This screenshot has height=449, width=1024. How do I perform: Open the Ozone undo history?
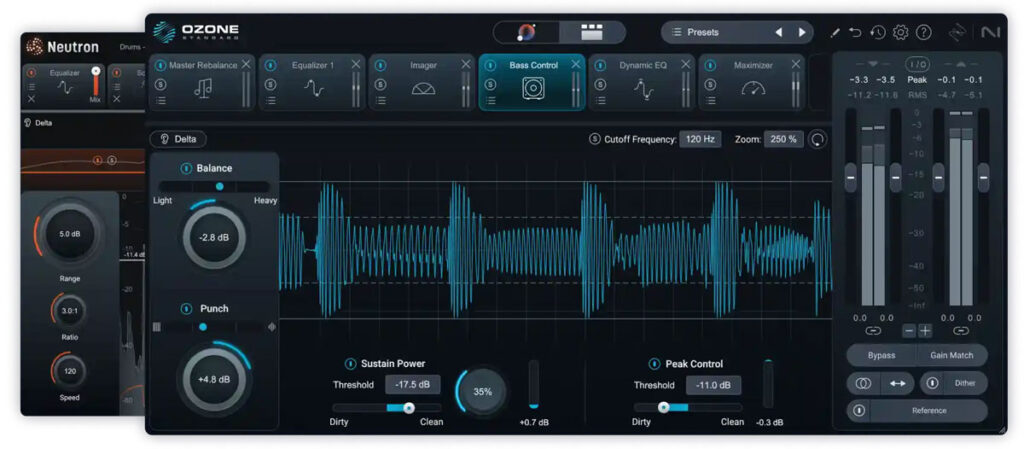[x=878, y=32]
